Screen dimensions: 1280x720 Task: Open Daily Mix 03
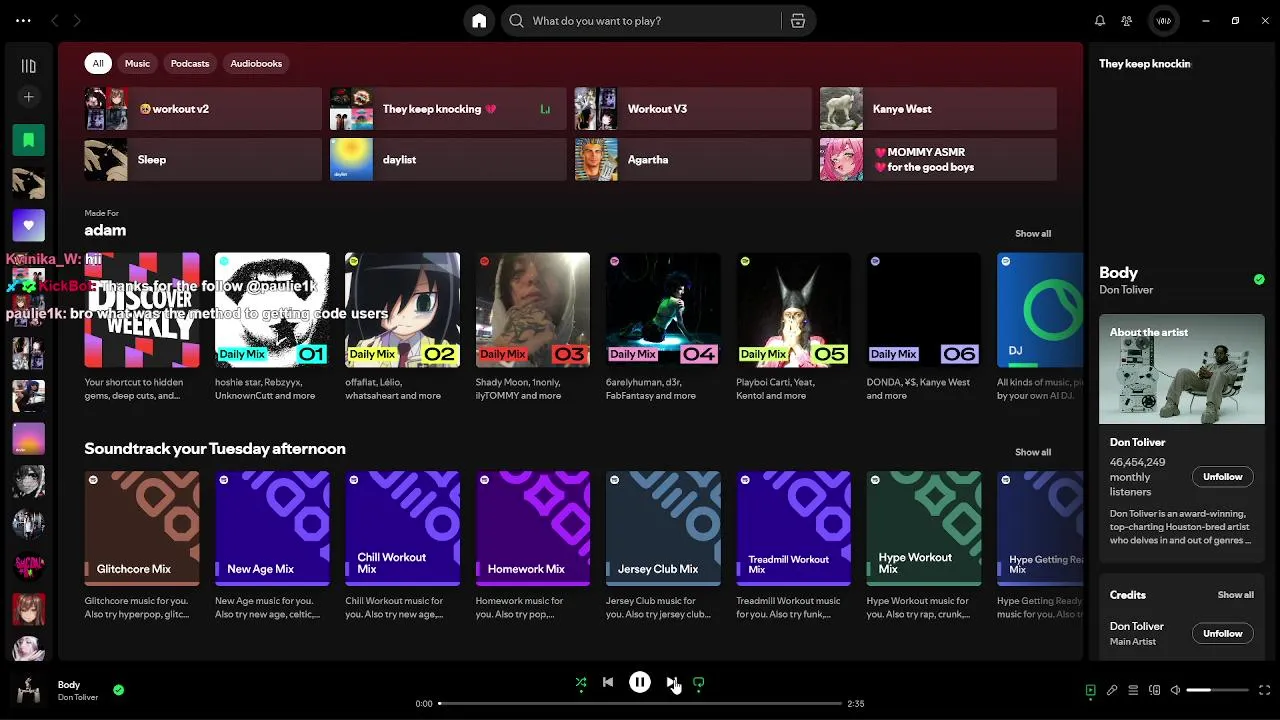click(533, 310)
